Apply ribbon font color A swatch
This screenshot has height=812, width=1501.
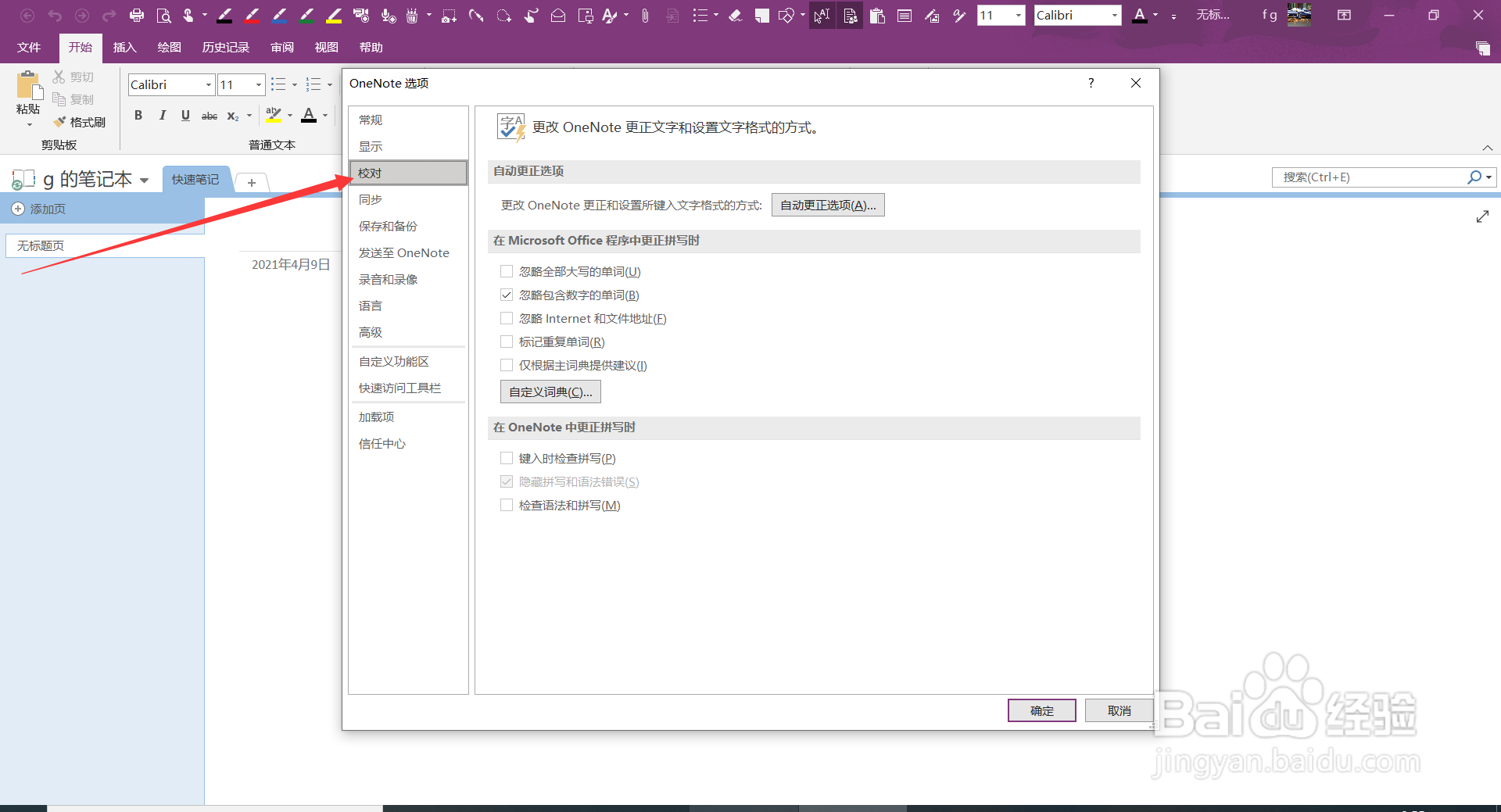pos(309,116)
